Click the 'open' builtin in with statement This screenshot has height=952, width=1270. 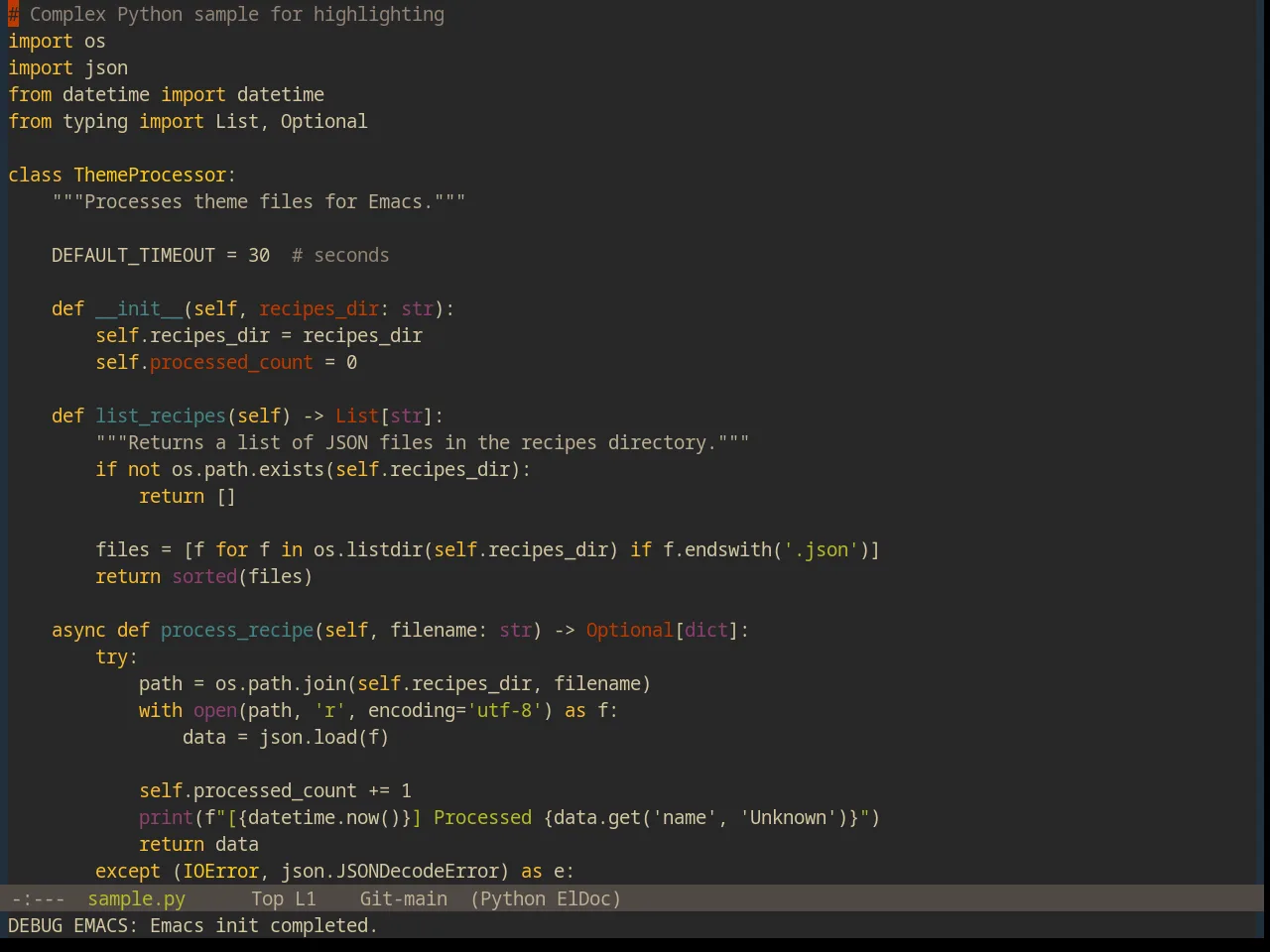(x=215, y=710)
